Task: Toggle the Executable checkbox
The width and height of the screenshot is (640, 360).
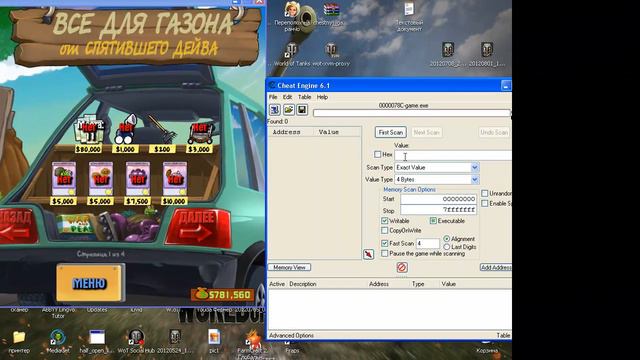Action: pos(433,221)
